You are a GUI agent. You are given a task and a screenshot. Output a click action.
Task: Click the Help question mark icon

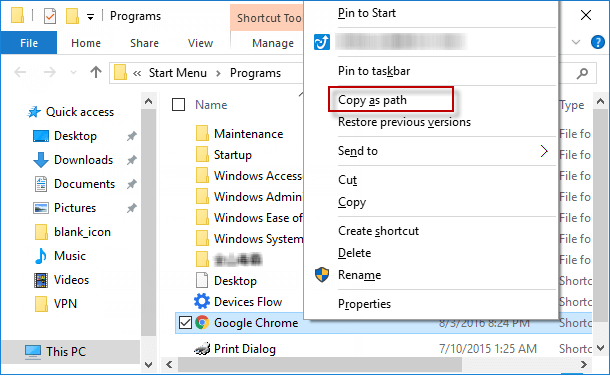pos(597,42)
